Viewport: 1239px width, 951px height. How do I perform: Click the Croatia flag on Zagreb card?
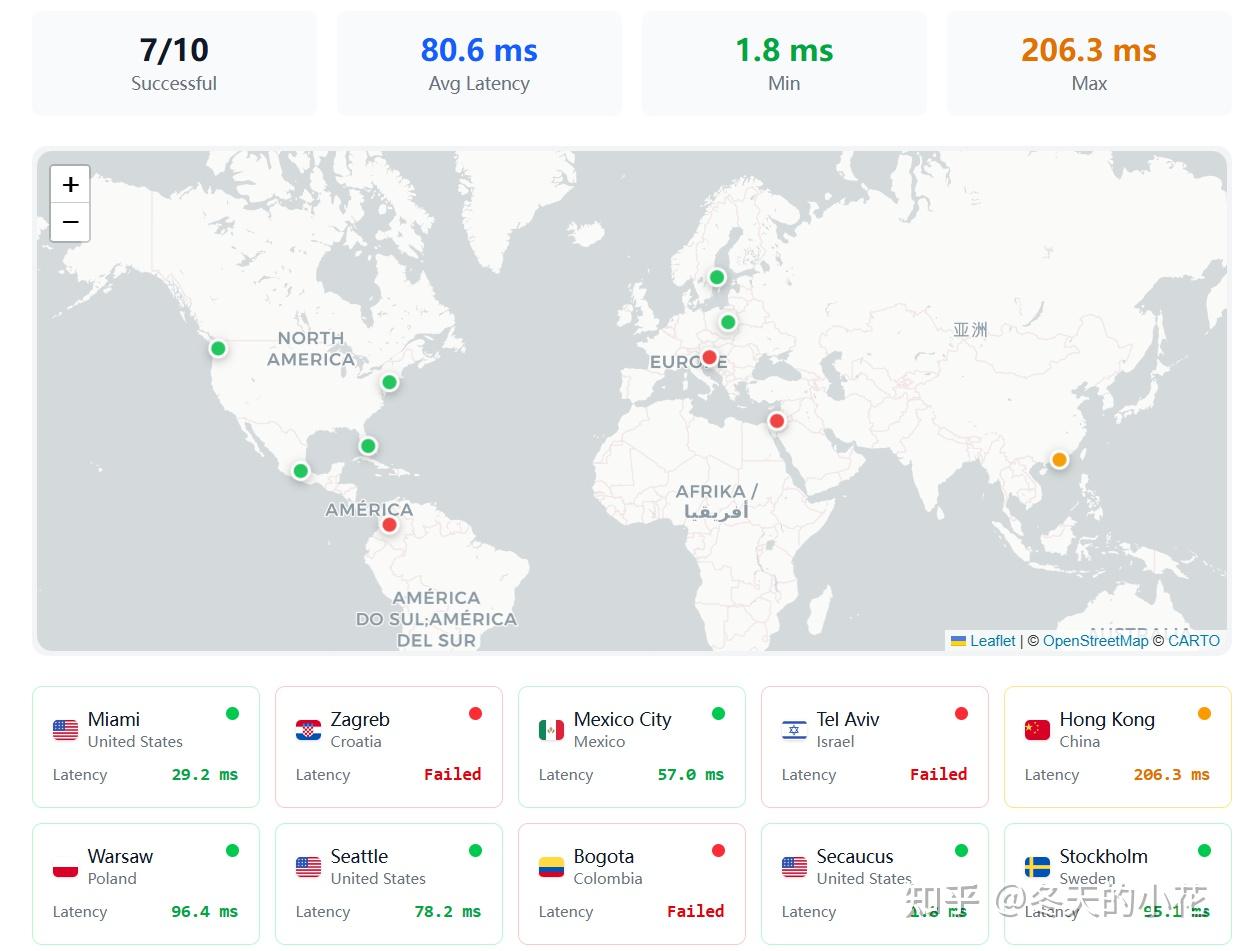[x=308, y=730]
